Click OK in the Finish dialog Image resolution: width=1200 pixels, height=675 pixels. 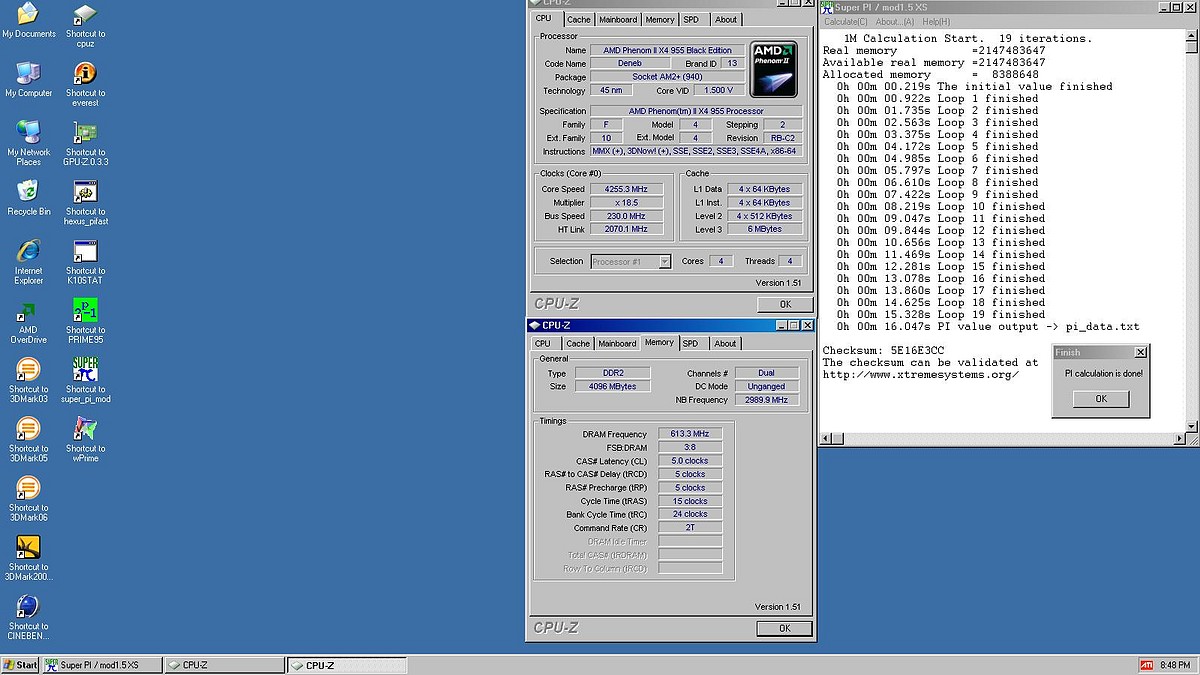tap(1100, 398)
